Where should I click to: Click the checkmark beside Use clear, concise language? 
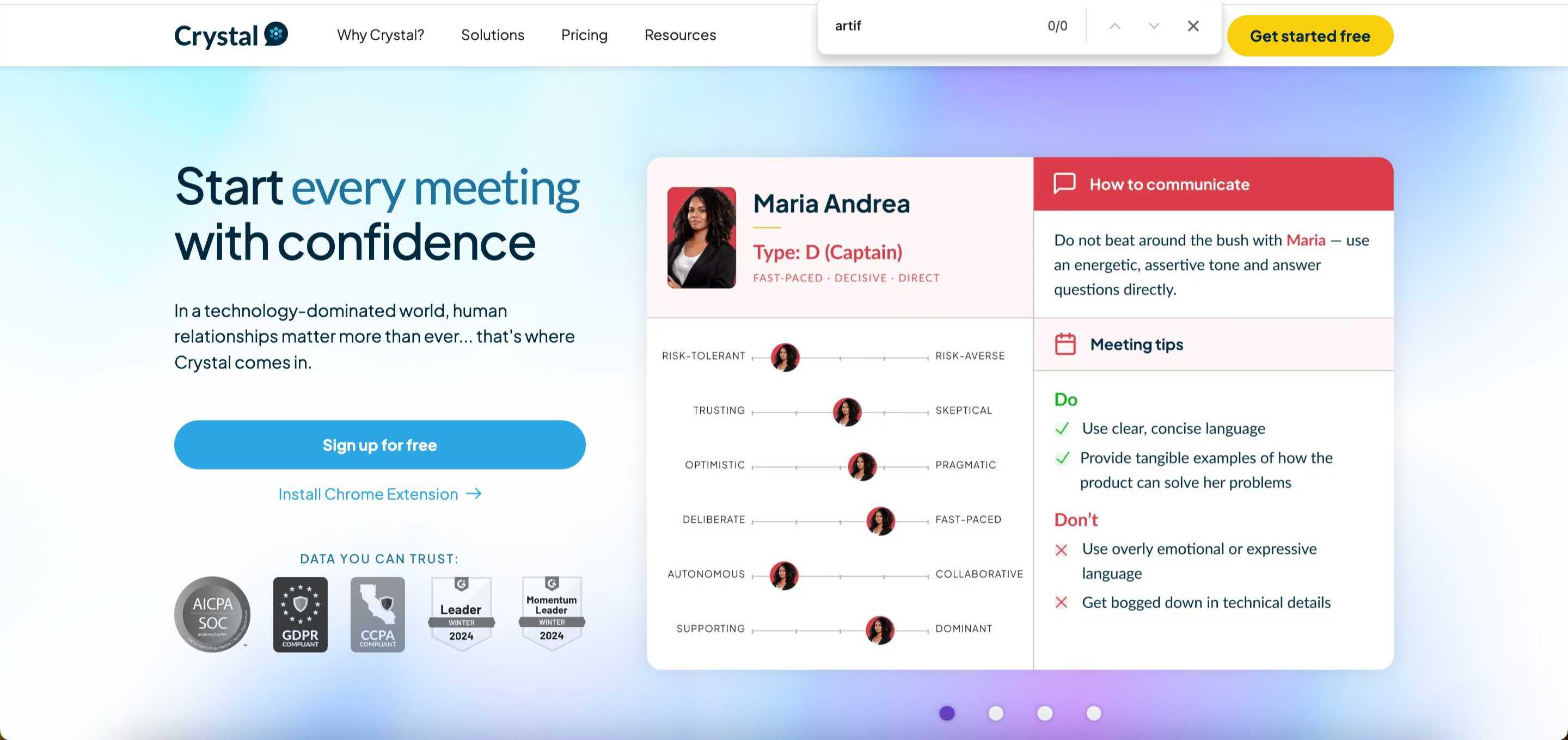1062,429
